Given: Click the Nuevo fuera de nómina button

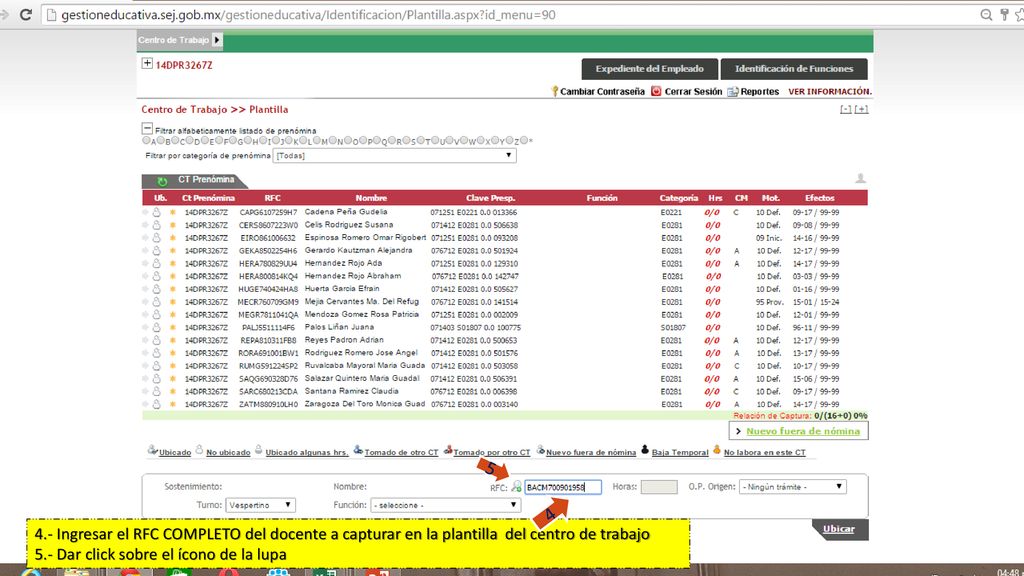Looking at the screenshot, I should coord(799,431).
